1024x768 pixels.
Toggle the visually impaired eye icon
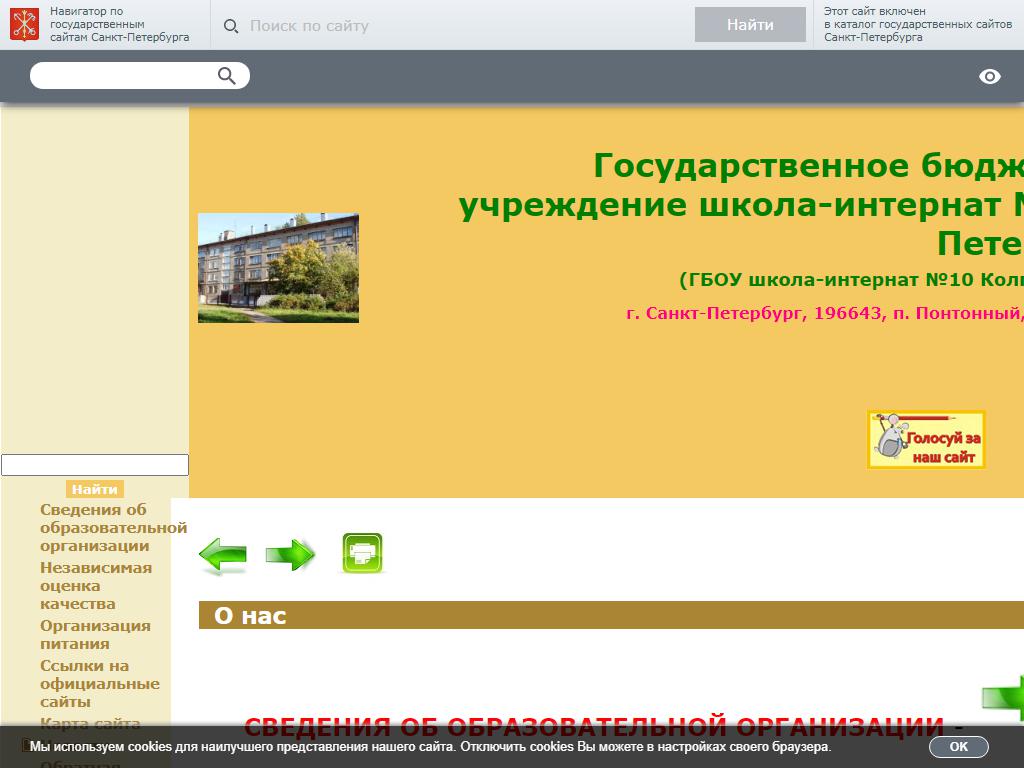pyautogui.click(x=989, y=77)
